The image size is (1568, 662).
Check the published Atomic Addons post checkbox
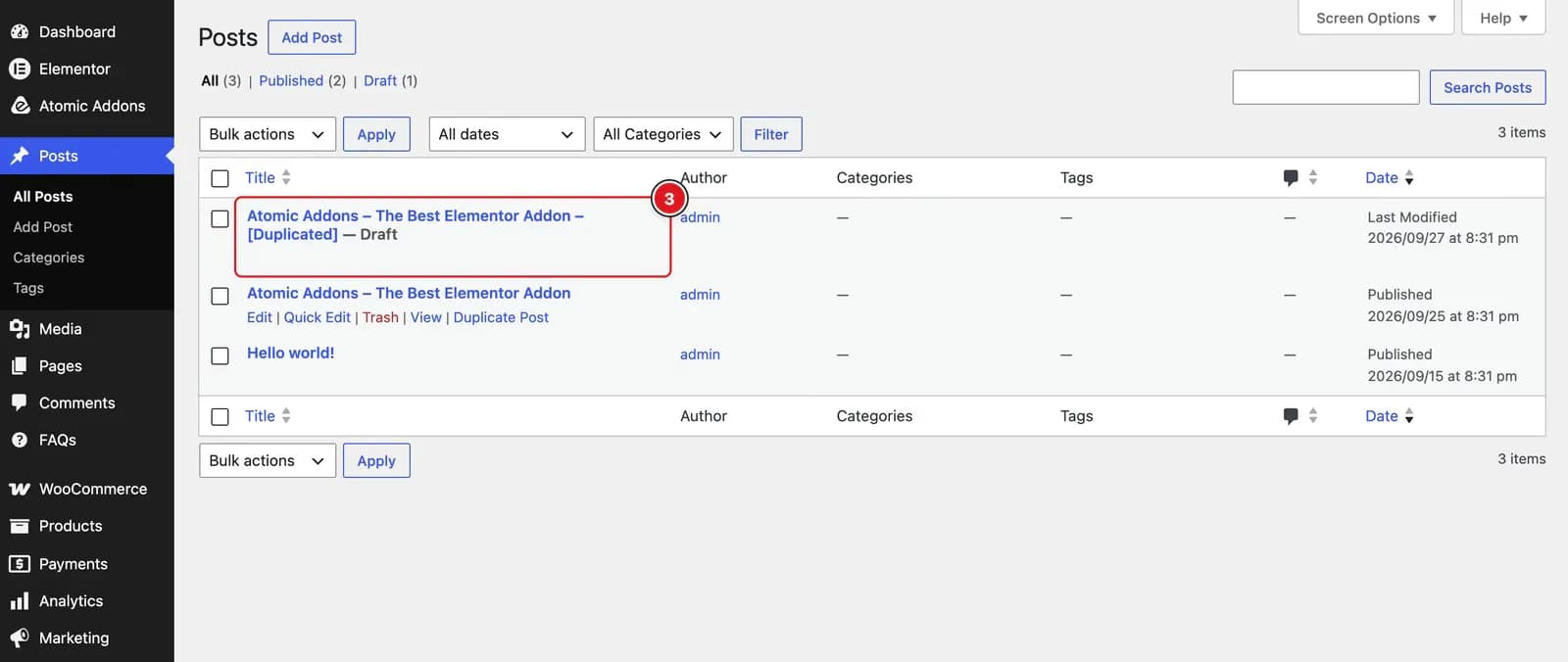pos(220,296)
